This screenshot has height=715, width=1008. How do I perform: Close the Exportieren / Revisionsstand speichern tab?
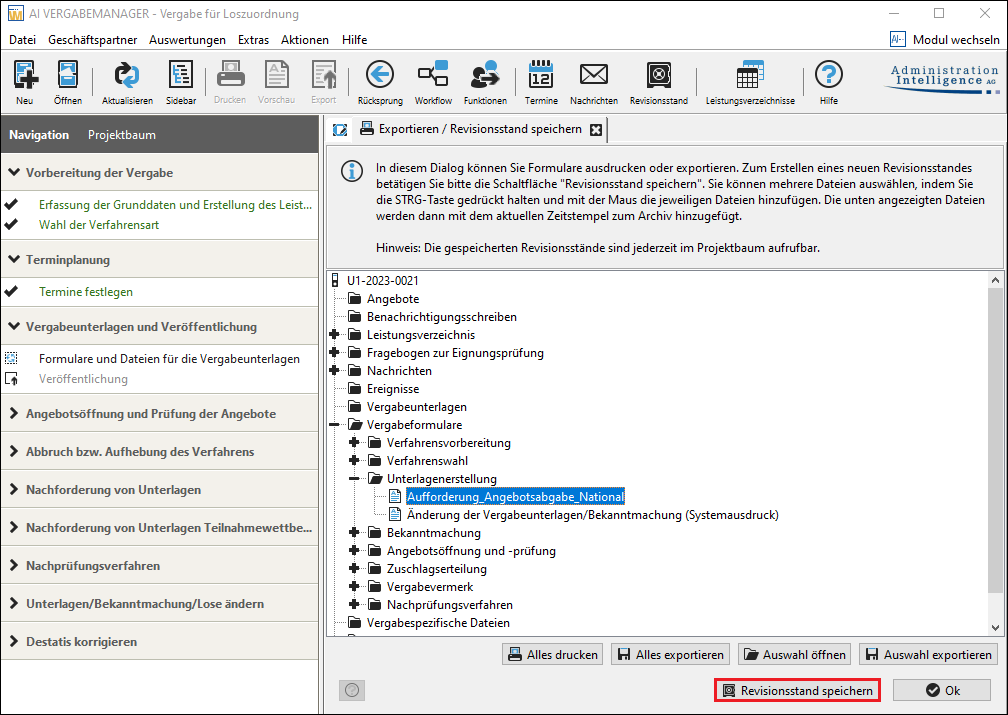(597, 130)
